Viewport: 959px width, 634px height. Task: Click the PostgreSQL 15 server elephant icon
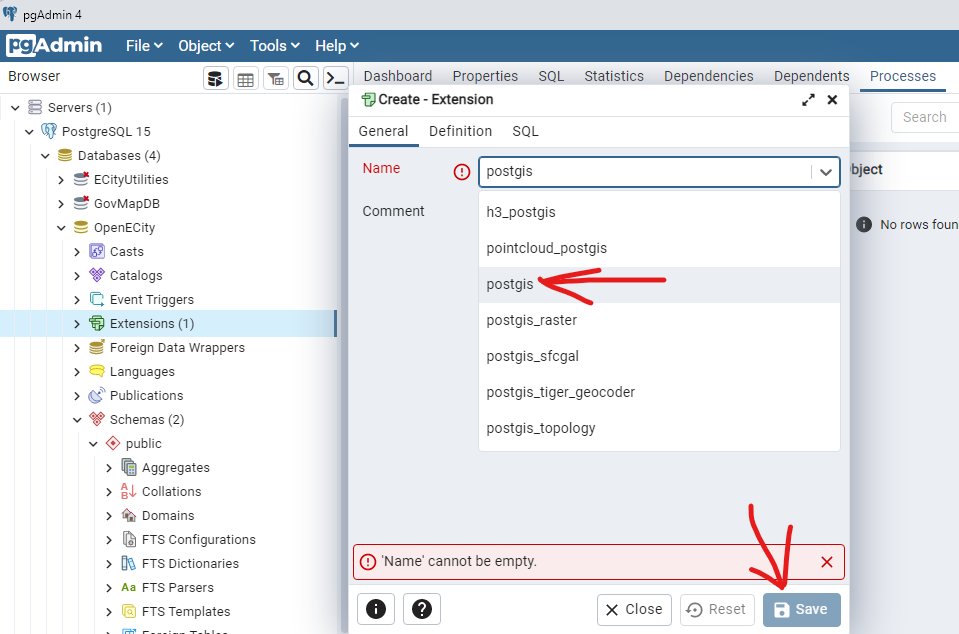click(49, 131)
